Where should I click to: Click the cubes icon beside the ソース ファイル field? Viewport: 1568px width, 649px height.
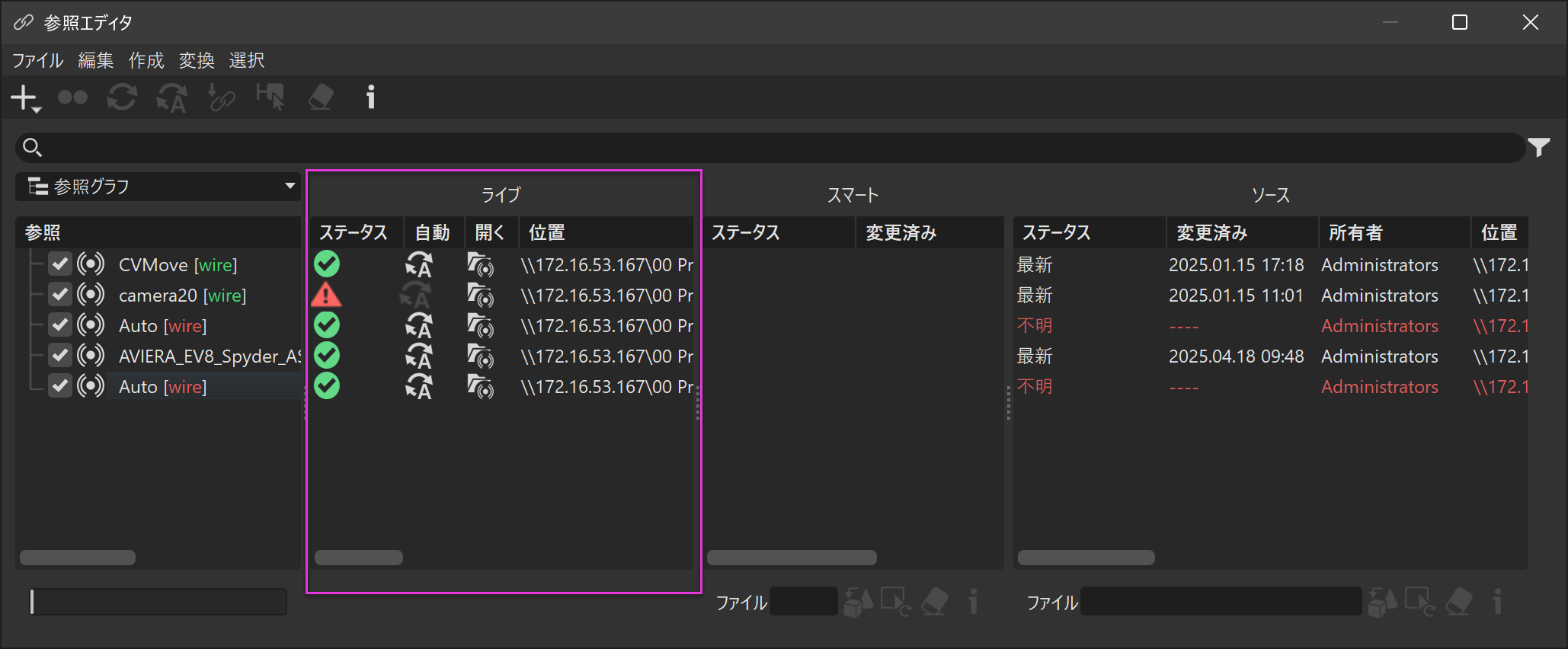click(1383, 602)
